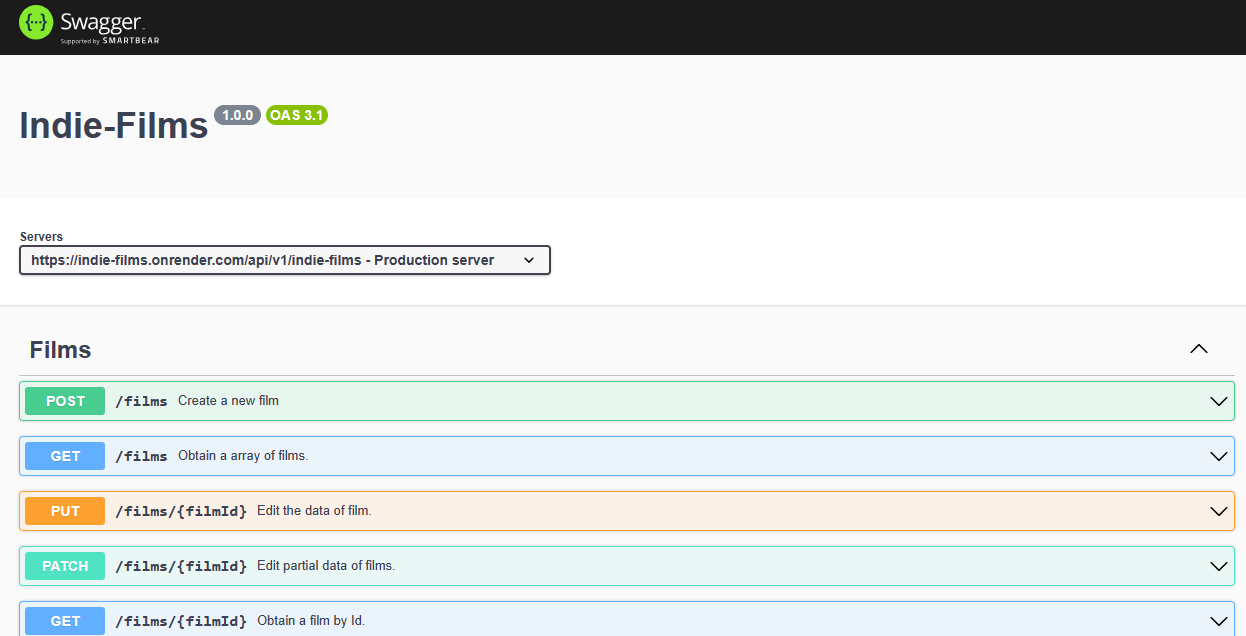Click 'Edit partial data of films' text
The width and height of the screenshot is (1246, 636).
(x=326, y=566)
